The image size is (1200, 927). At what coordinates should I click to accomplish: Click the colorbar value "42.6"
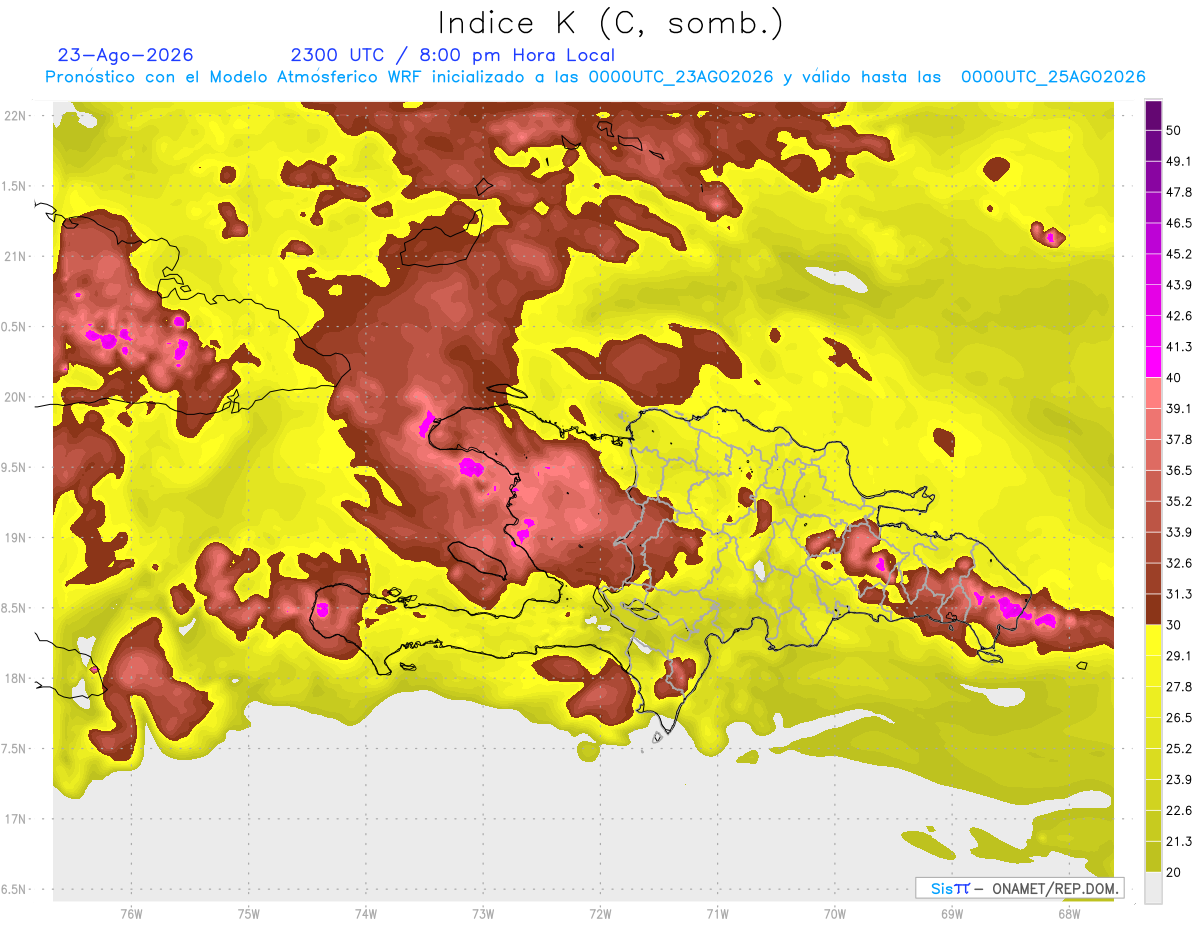coord(1180,316)
